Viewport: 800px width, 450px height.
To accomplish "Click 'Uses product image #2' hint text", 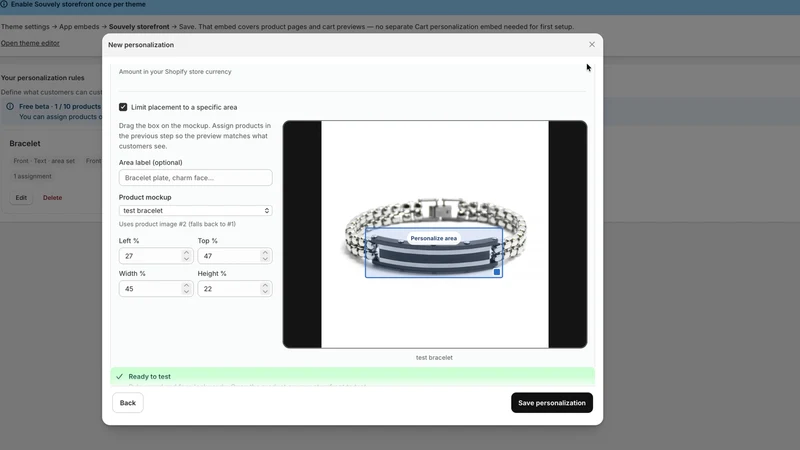I will 177,224.
